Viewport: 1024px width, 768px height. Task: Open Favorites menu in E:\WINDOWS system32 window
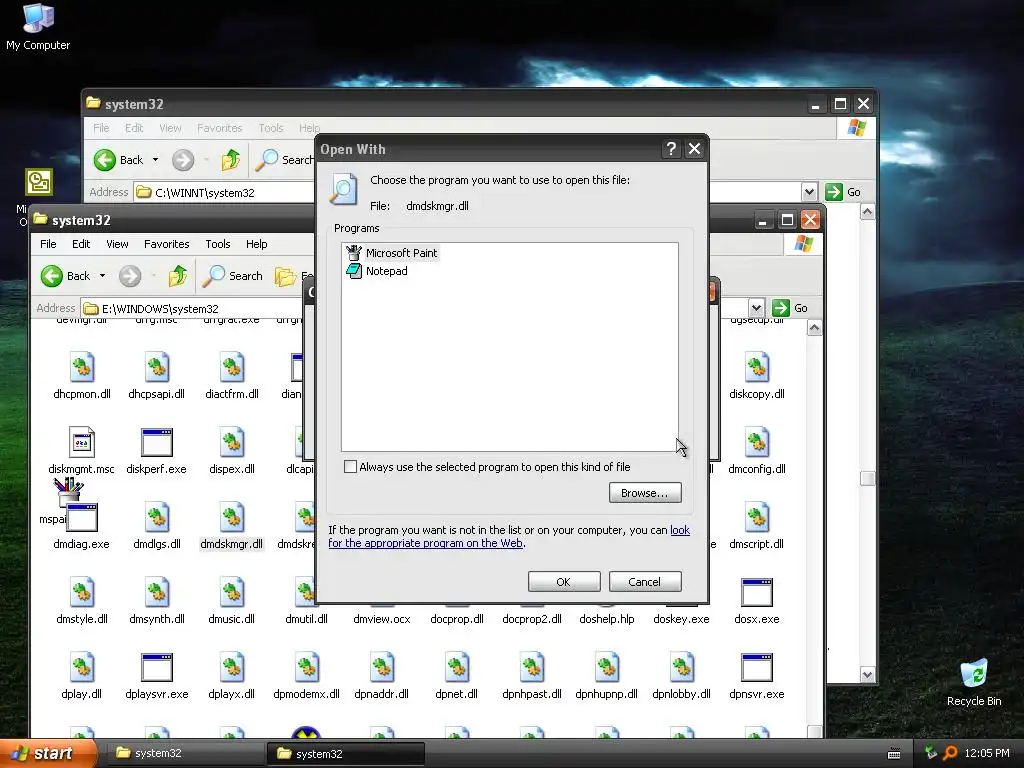pyautogui.click(x=167, y=244)
